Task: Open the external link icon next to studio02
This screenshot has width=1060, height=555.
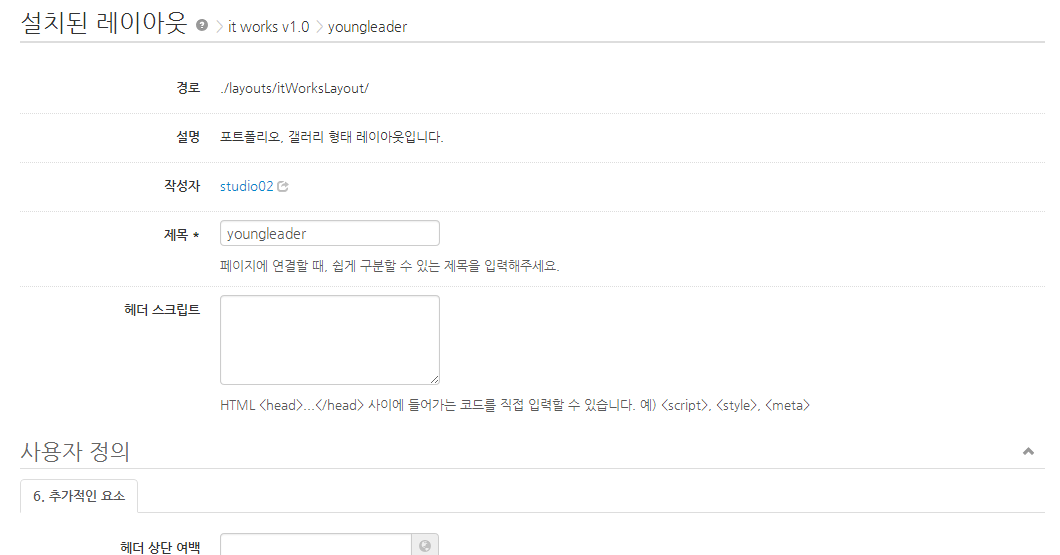Action: tap(283, 186)
